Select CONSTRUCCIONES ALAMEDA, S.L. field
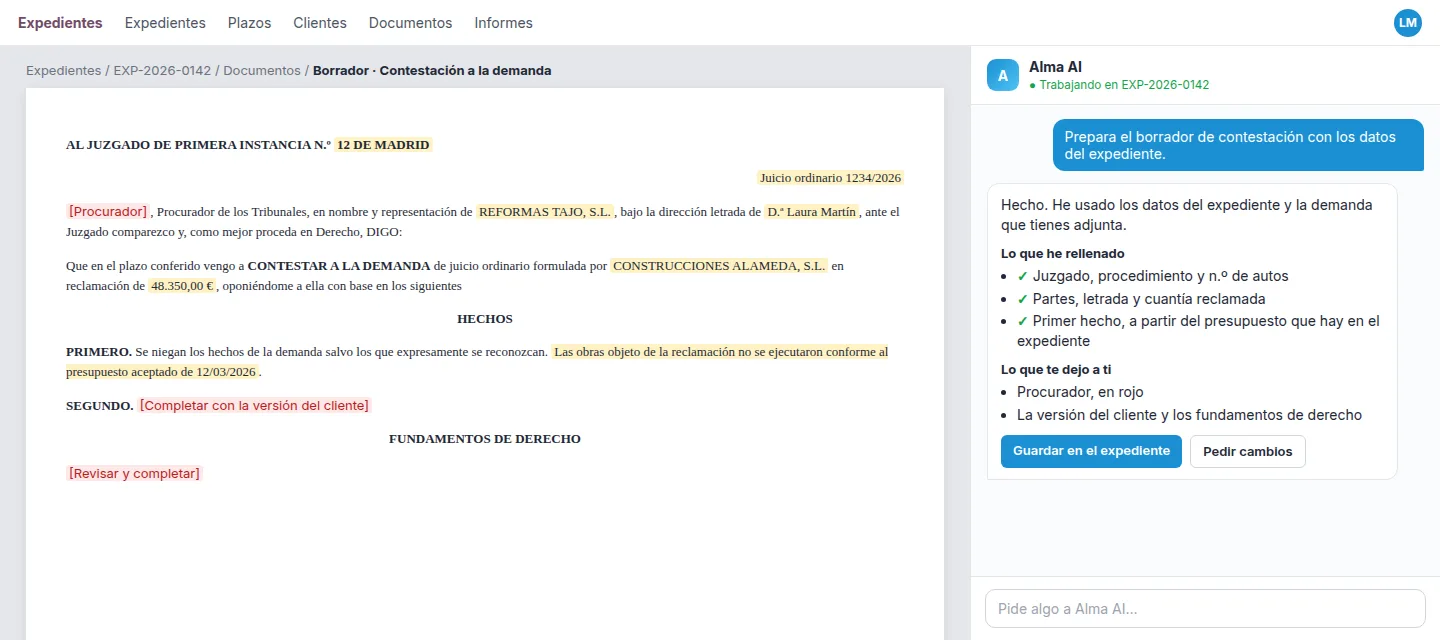The image size is (1440, 640). tap(719, 265)
